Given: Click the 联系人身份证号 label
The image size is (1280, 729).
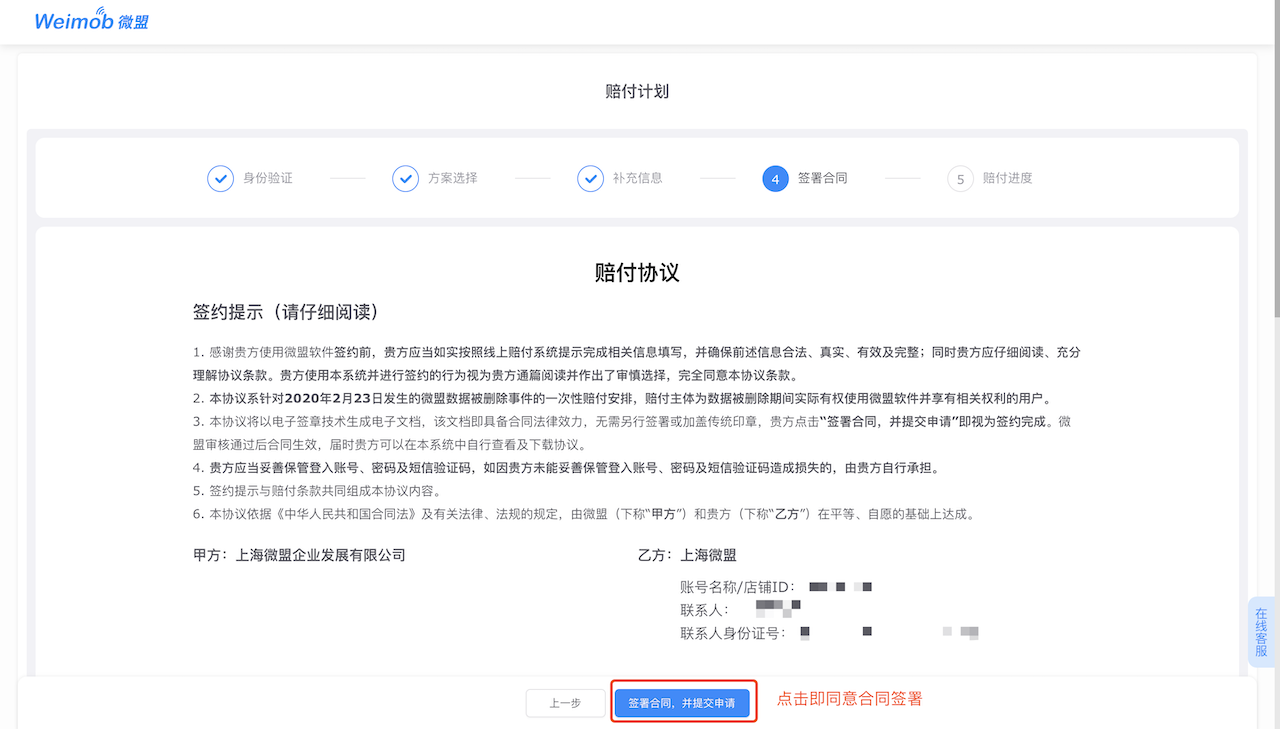Looking at the screenshot, I should tap(733, 633).
